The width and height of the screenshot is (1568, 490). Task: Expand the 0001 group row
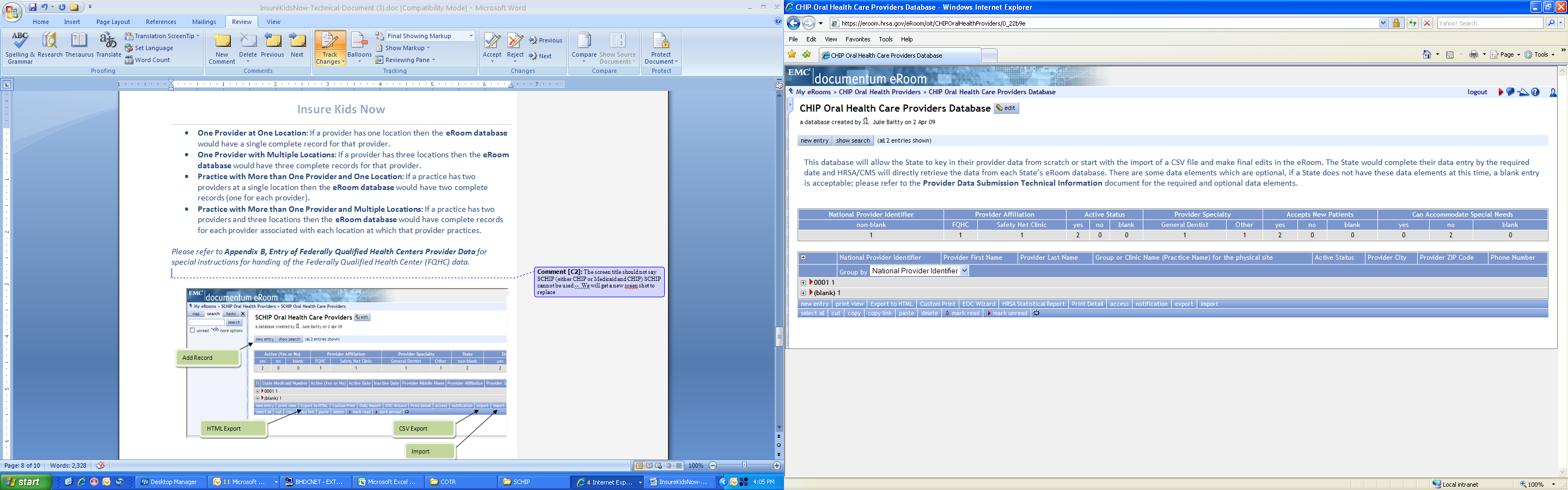[x=804, y=283]
